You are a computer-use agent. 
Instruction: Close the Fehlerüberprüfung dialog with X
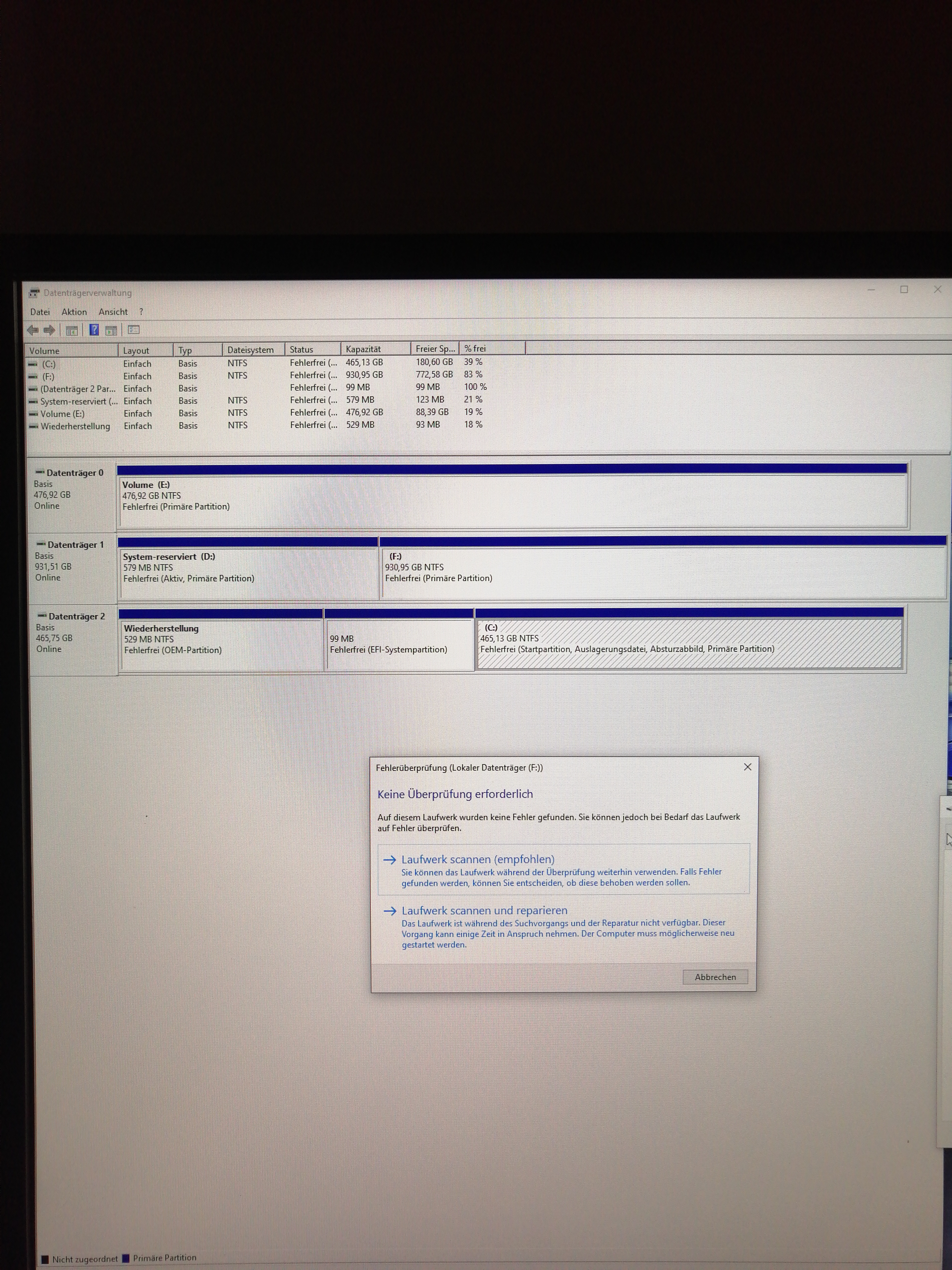click(747, 767)
